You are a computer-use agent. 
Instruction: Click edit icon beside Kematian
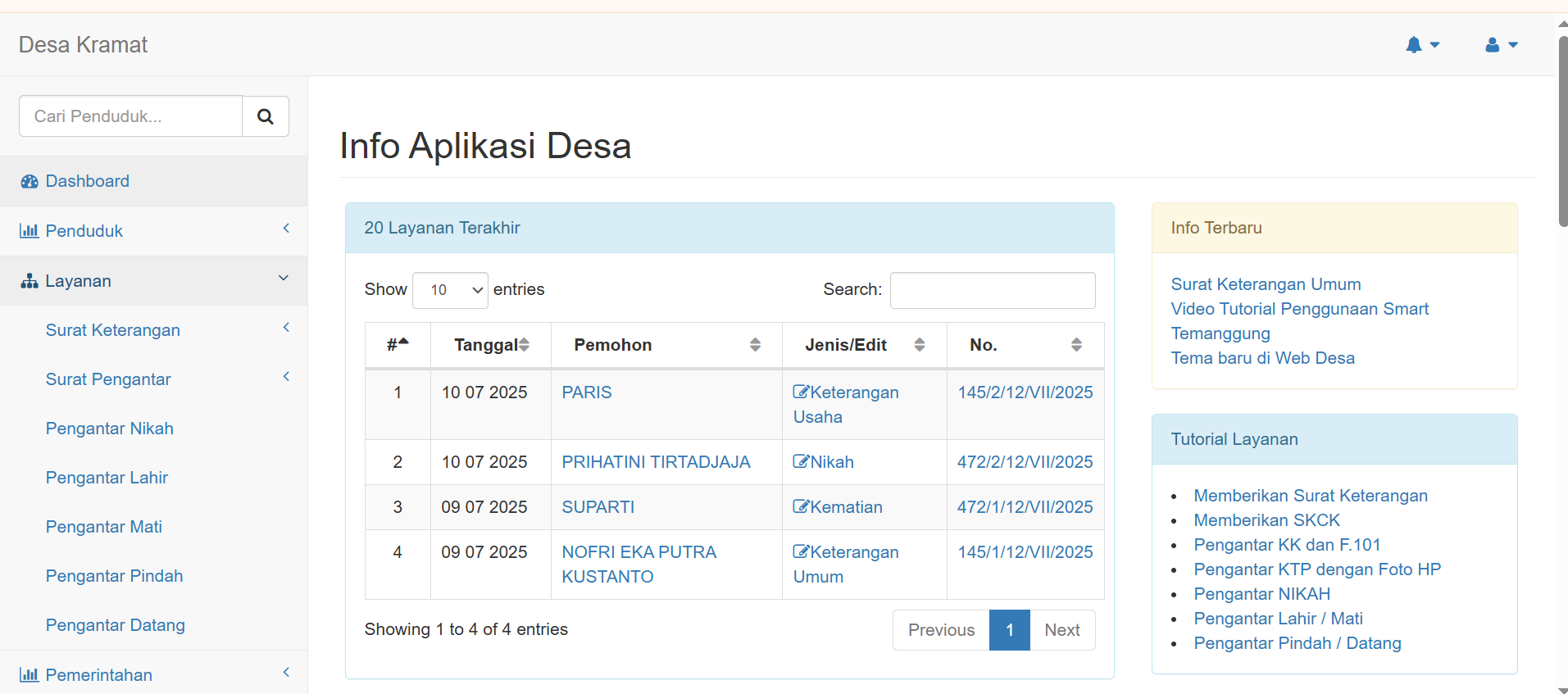pos(801,507)
